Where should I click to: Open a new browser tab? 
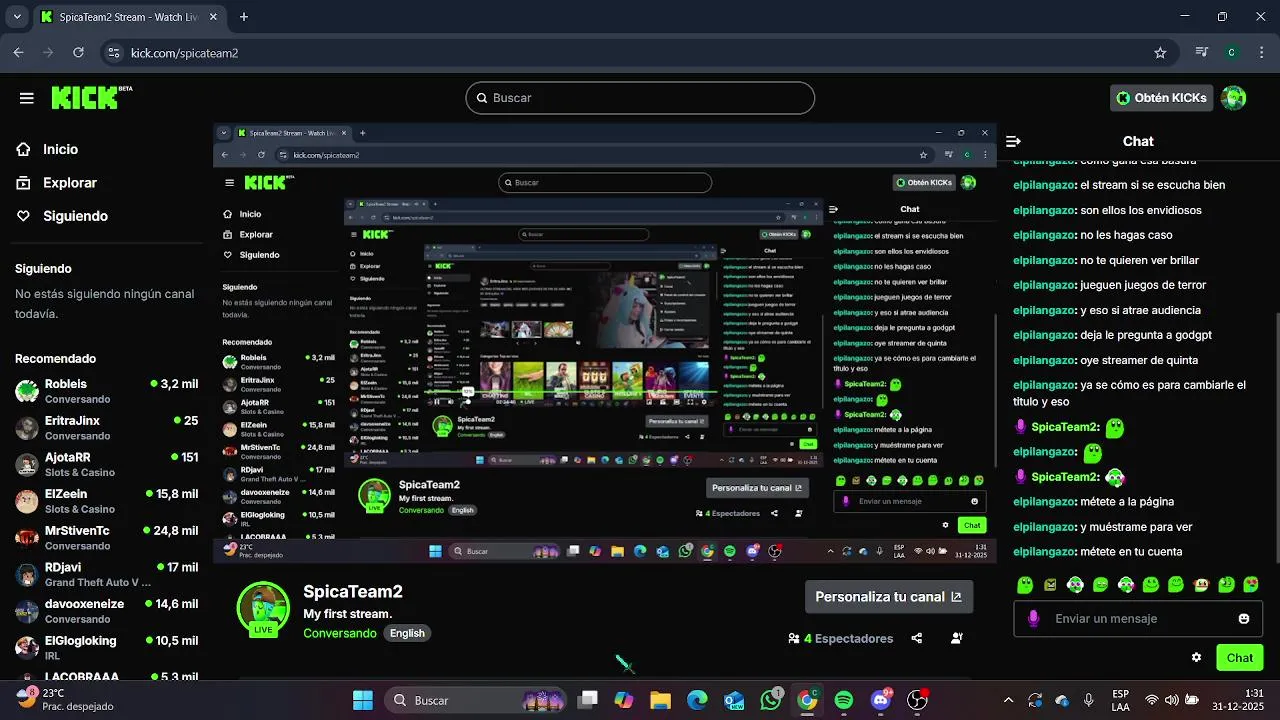tap(244, 17)
